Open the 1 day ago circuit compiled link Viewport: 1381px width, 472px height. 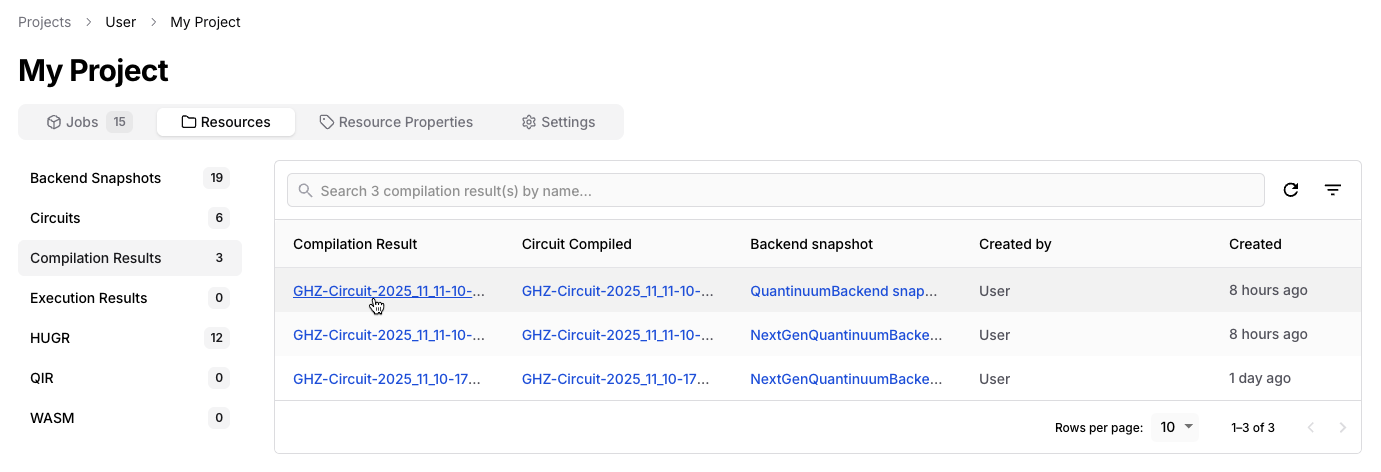(x=617, y=379)
